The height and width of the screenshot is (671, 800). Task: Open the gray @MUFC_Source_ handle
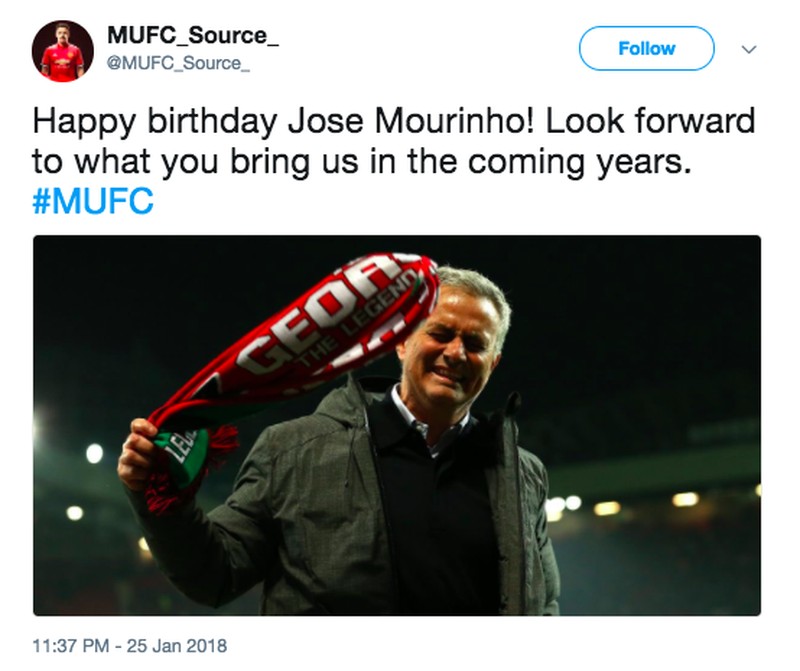178,63
